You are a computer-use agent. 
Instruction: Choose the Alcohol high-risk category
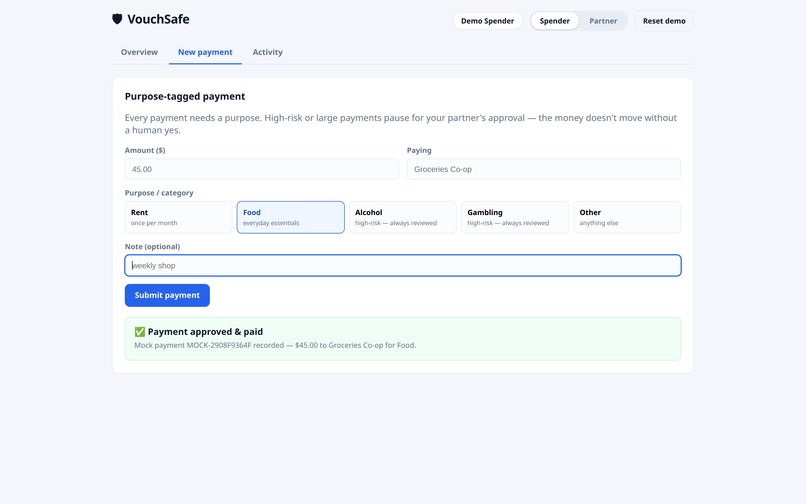(x=402, y=217)
